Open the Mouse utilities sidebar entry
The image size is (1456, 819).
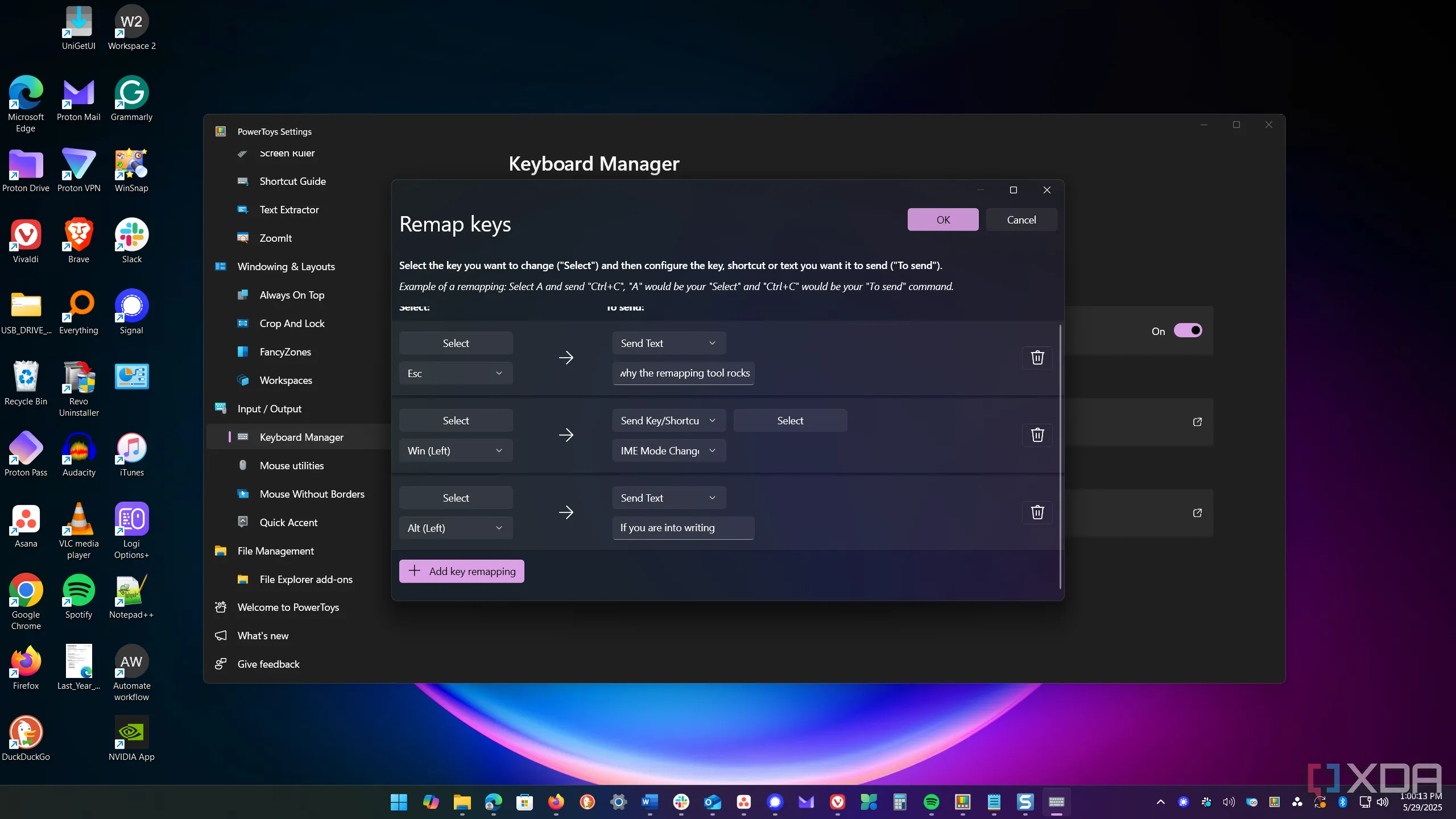point(291,466)
